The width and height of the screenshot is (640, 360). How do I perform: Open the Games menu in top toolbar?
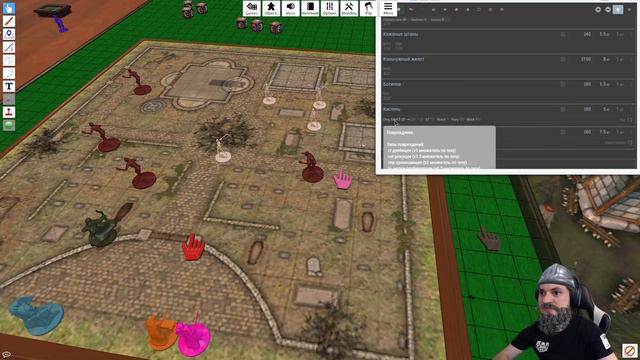252,8
